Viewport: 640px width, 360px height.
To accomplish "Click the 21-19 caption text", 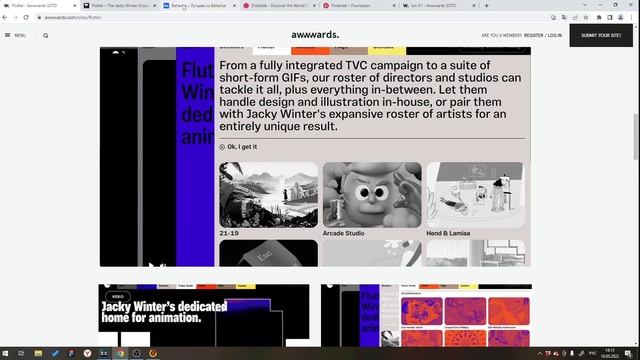I will tap(229, 233).
